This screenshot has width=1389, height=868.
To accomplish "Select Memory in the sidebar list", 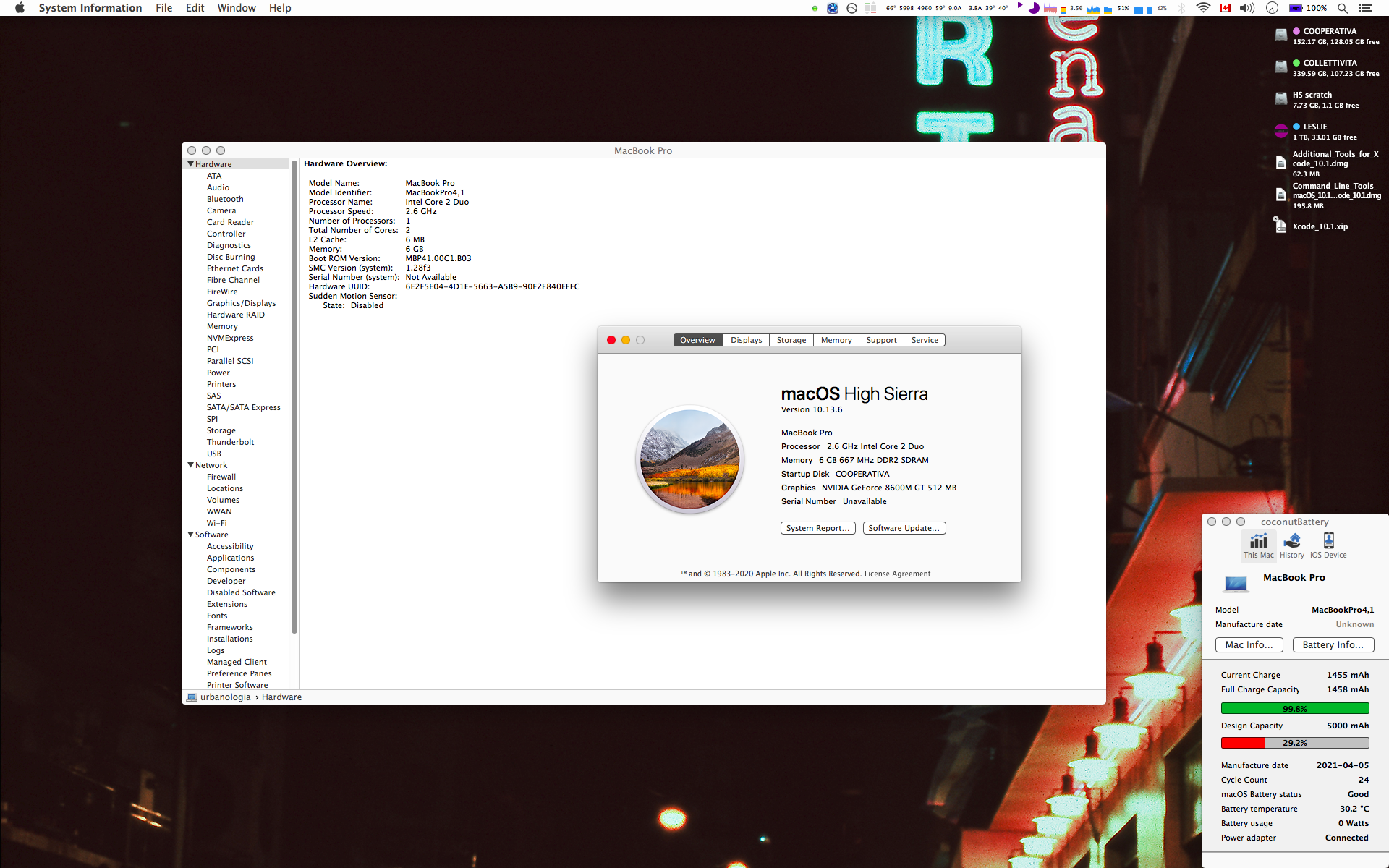I will pos(222,326).
